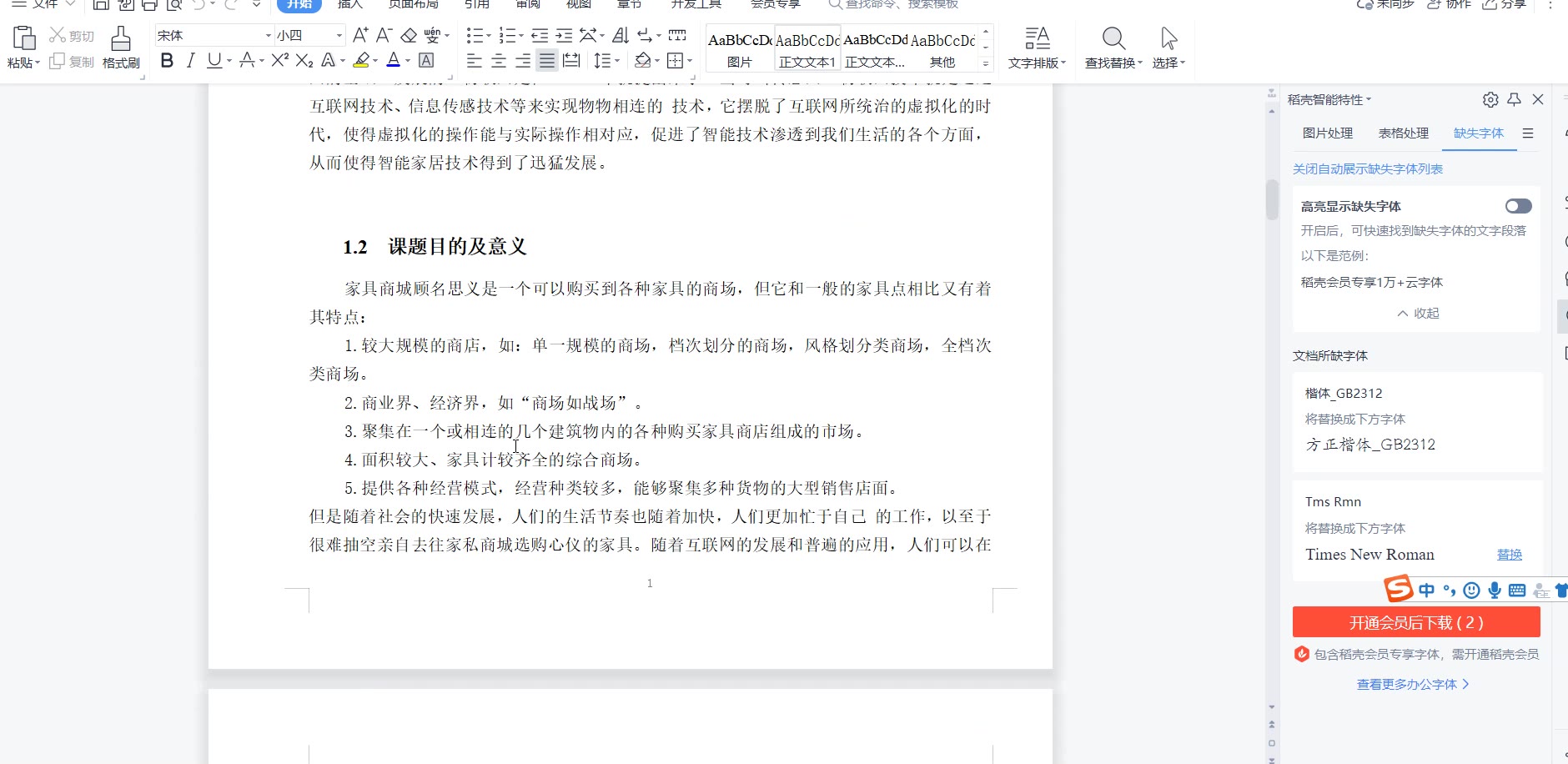Click the Paste clipboard icon
Image resolution: width=1568 pixels, height=764 pixels.
coord(24,38)
